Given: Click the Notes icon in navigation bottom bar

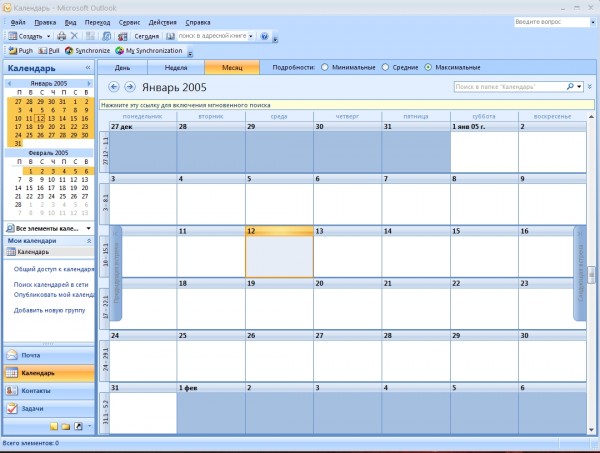Looking at the screenshot, I should click(x=54, y=426).
